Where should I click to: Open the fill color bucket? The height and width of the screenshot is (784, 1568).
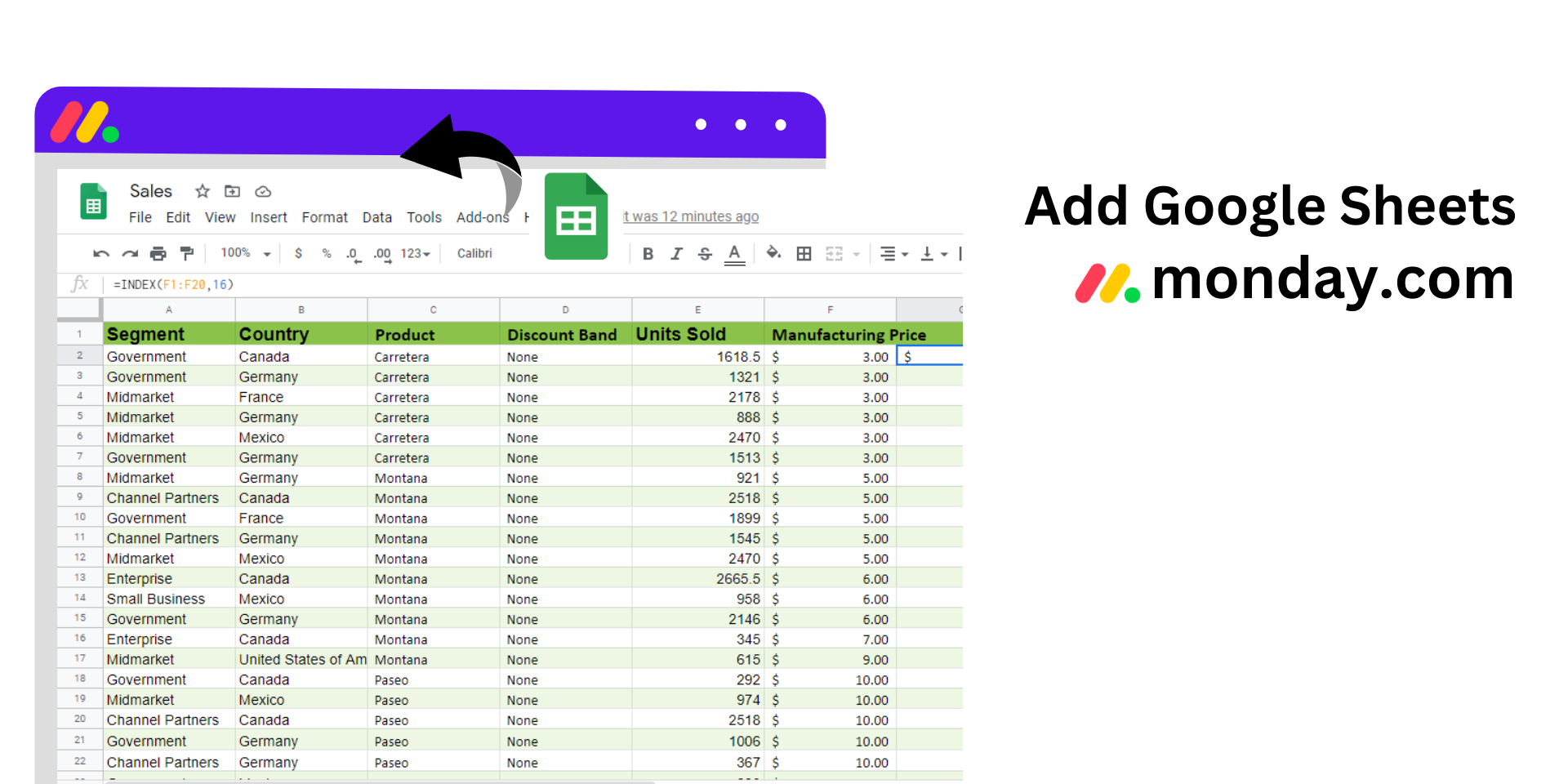[773, 253]
